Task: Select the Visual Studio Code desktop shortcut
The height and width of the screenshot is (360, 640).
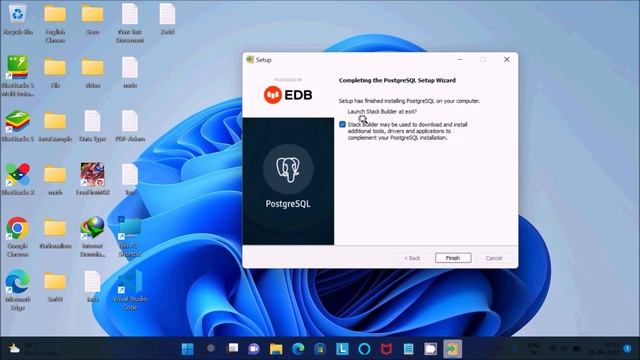Action: tap(130, 290)
